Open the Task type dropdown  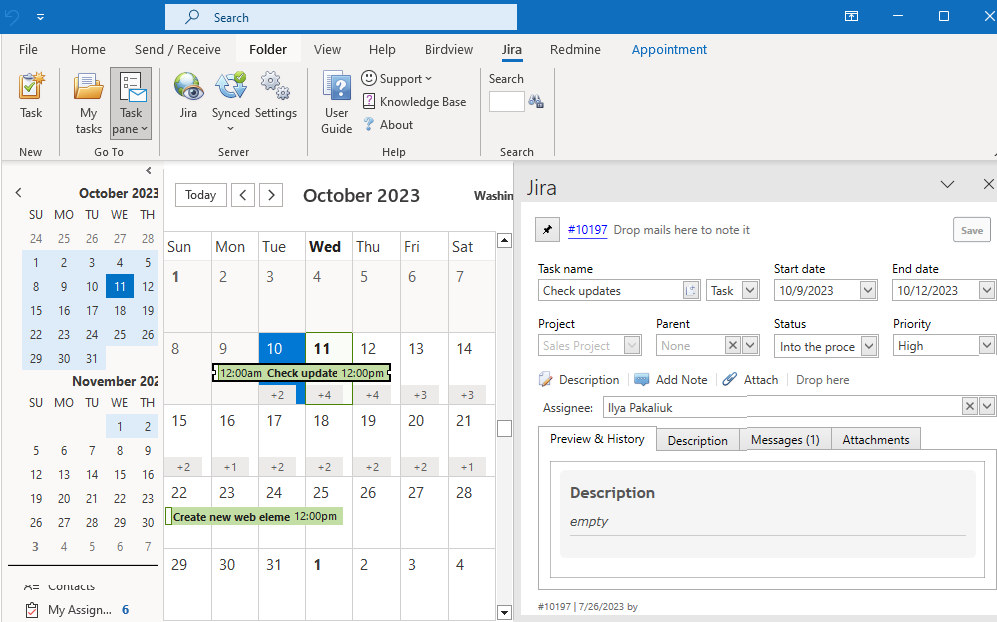point(750,291)
